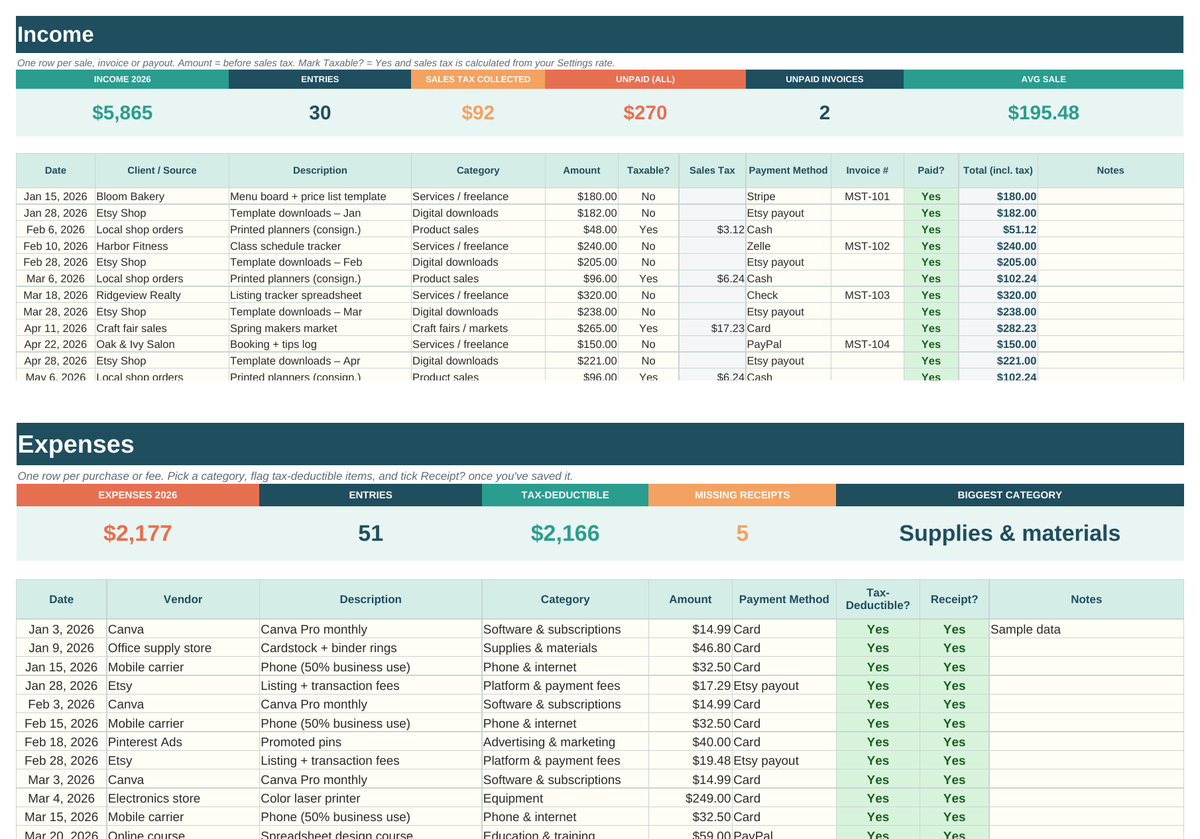
Task: Click the UNPAID INVOICES label
Action: pos(824,79)
